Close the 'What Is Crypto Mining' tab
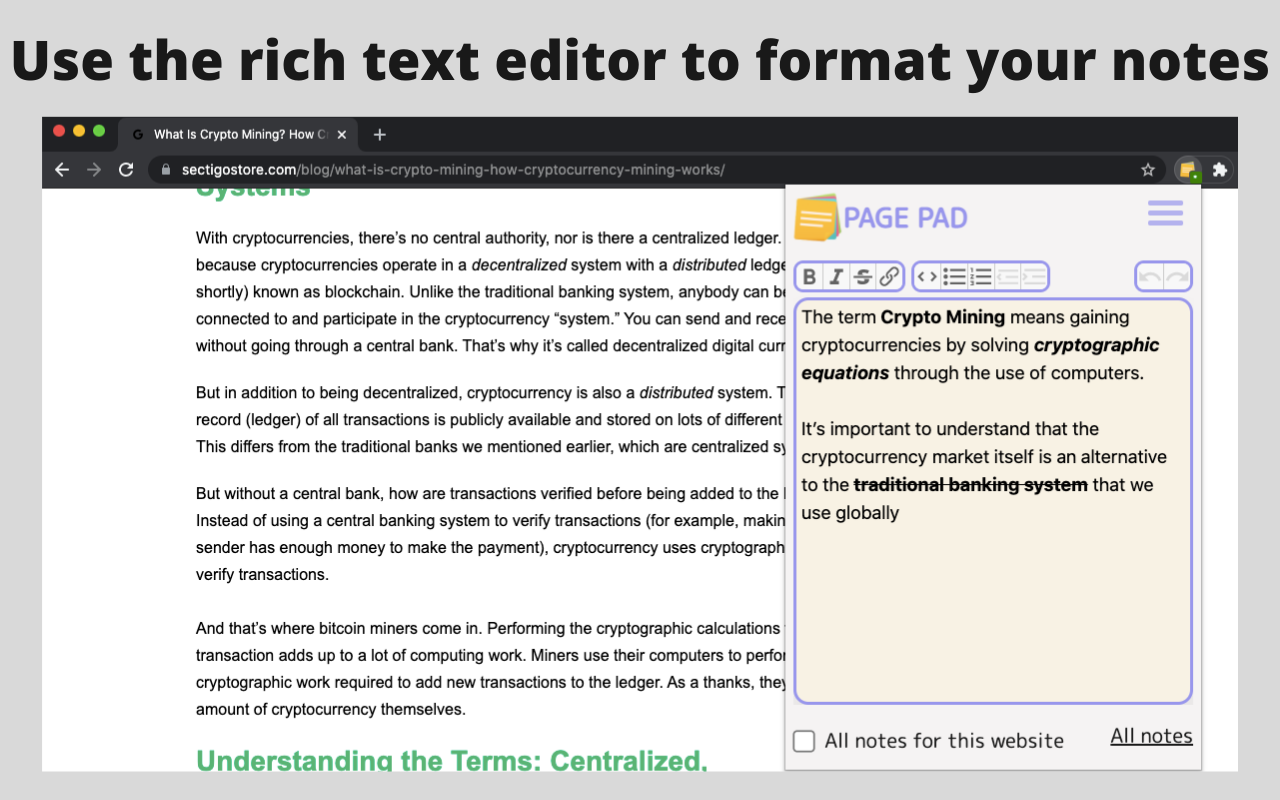Screen dimensions: 1280x800 point(342,134)
